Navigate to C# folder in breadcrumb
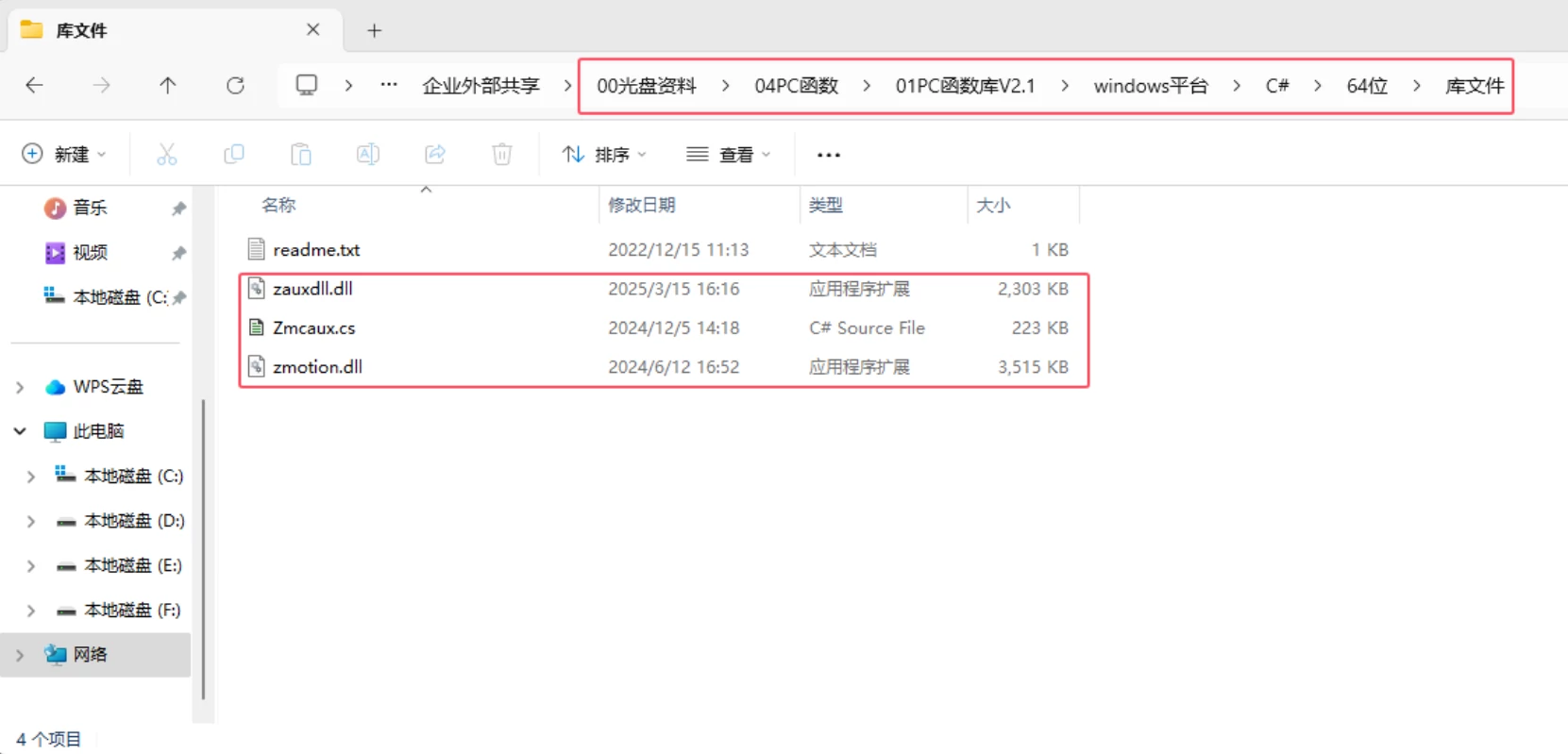 1277,86
